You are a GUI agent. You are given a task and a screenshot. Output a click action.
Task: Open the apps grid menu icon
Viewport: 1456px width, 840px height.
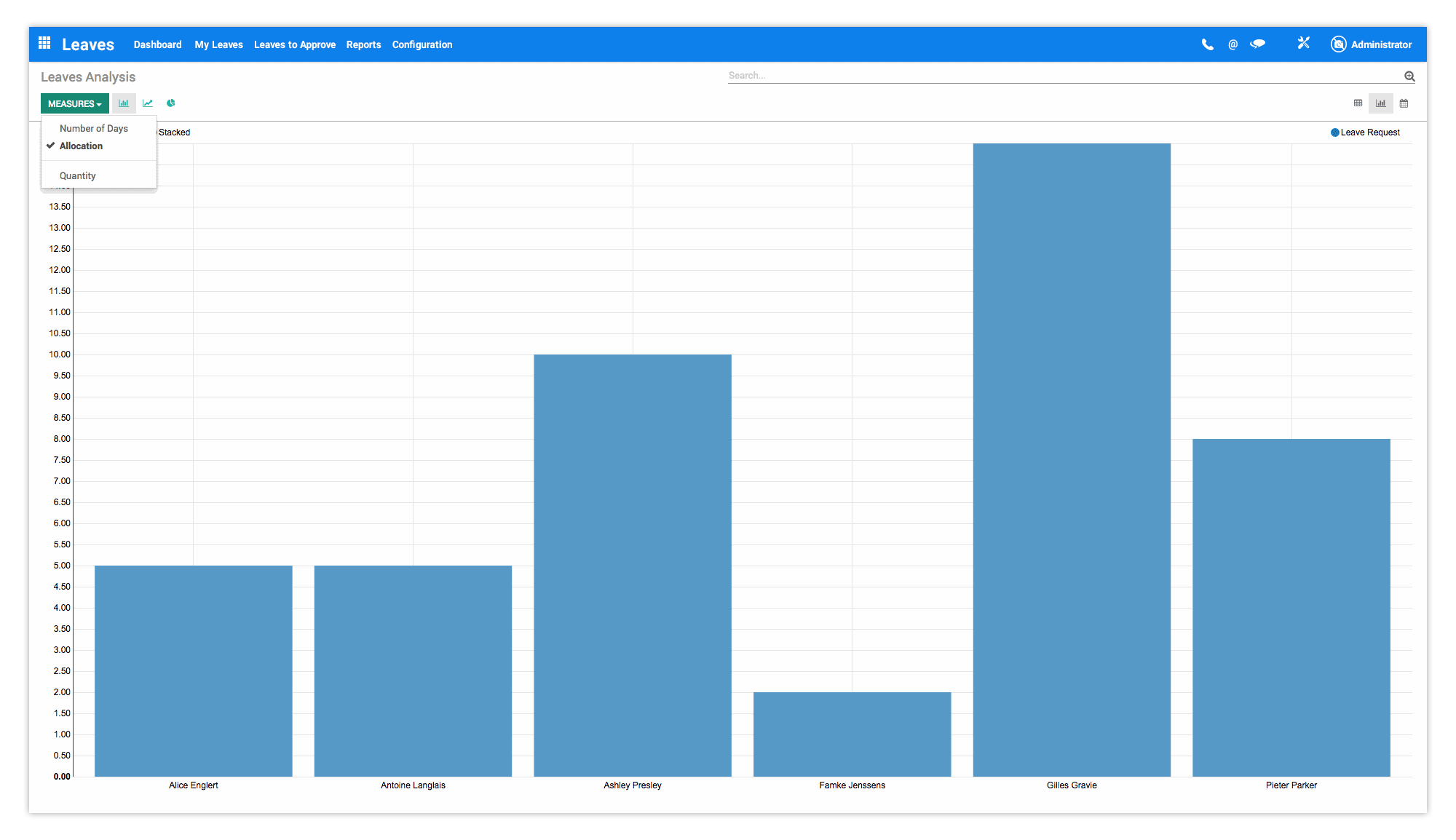pyautogui.click(x=44, y=44)
